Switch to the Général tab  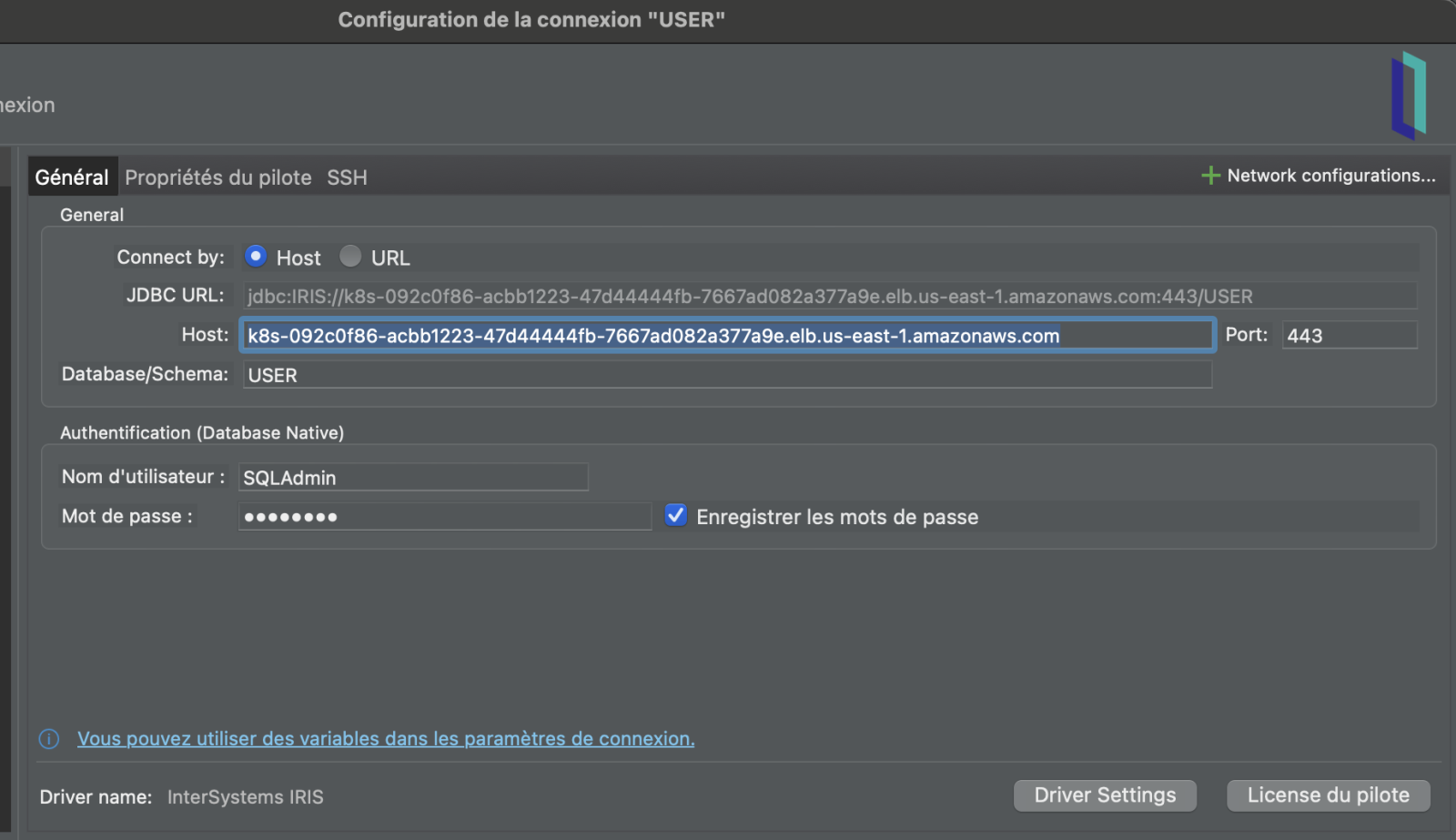(x=72, y=177)
